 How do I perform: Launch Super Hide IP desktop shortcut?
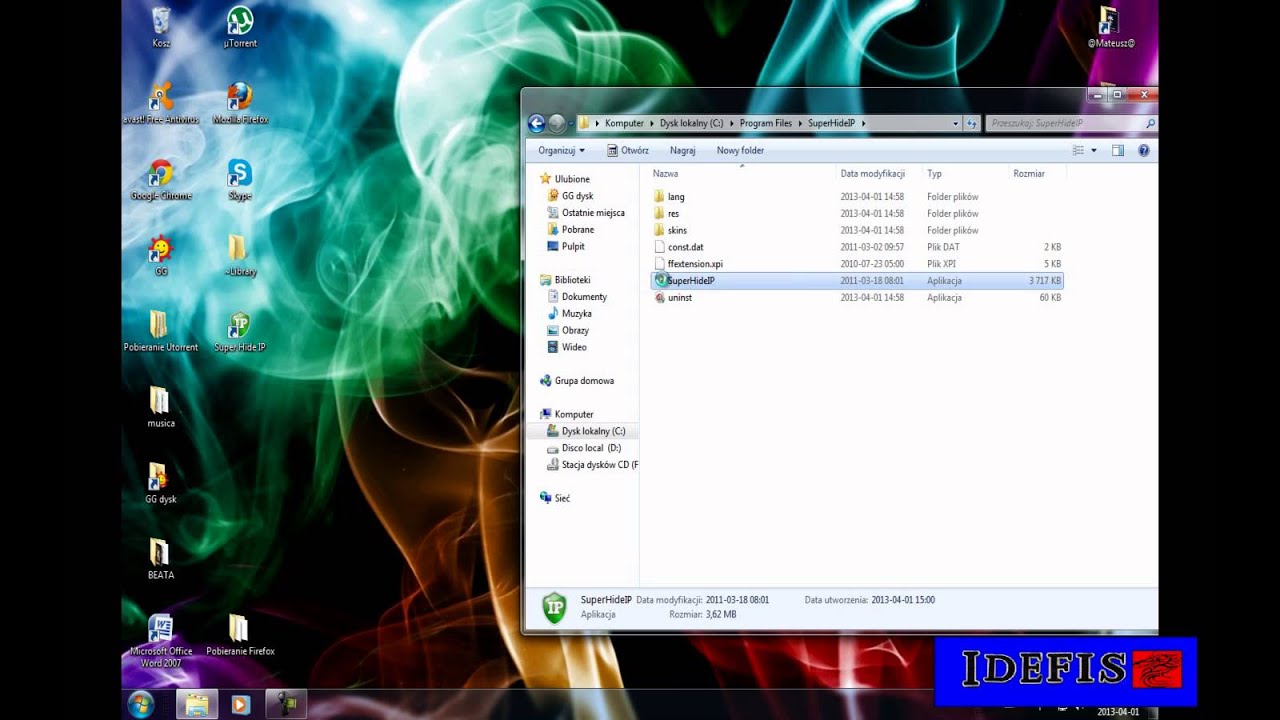coord(240,331)
